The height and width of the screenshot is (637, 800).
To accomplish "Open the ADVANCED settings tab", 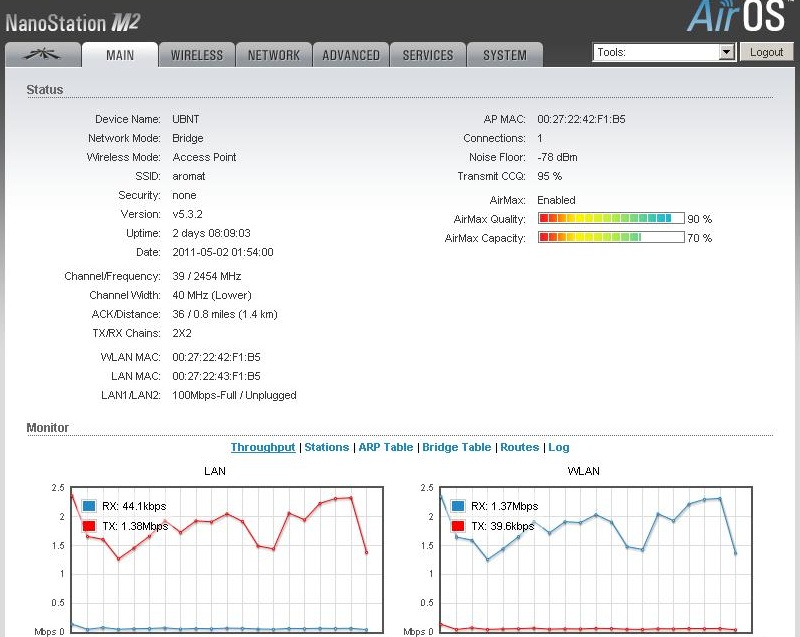I will click(351, 55).
